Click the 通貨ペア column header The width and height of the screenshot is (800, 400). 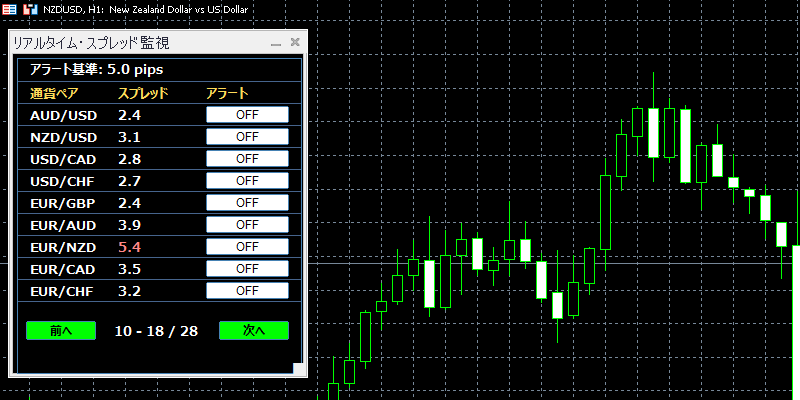[55, 93]
